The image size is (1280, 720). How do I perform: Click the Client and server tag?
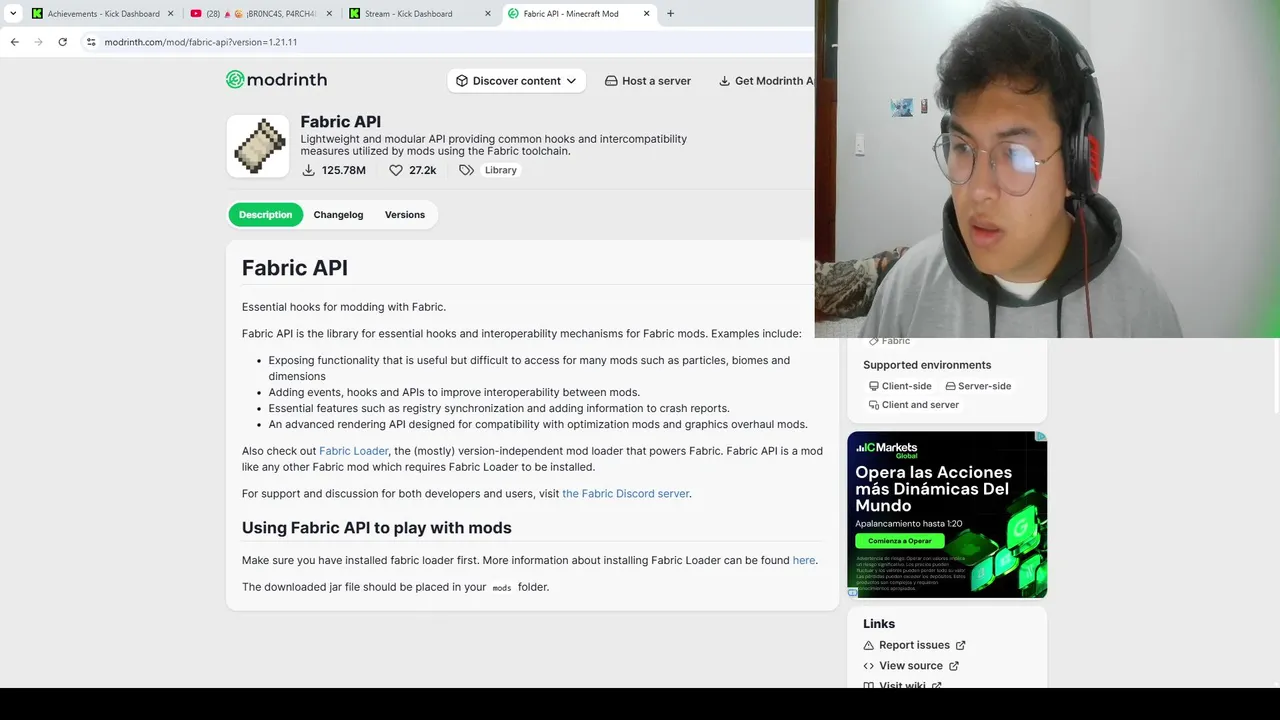pos(914,405)
